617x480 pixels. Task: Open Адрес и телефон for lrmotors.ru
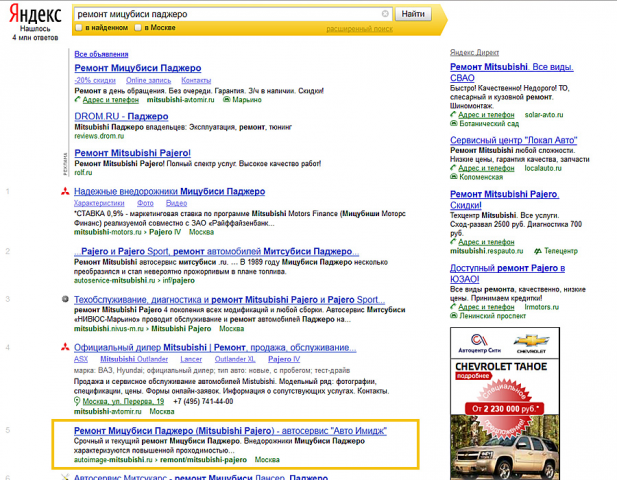pyautogui.click(x=486, y=307)
